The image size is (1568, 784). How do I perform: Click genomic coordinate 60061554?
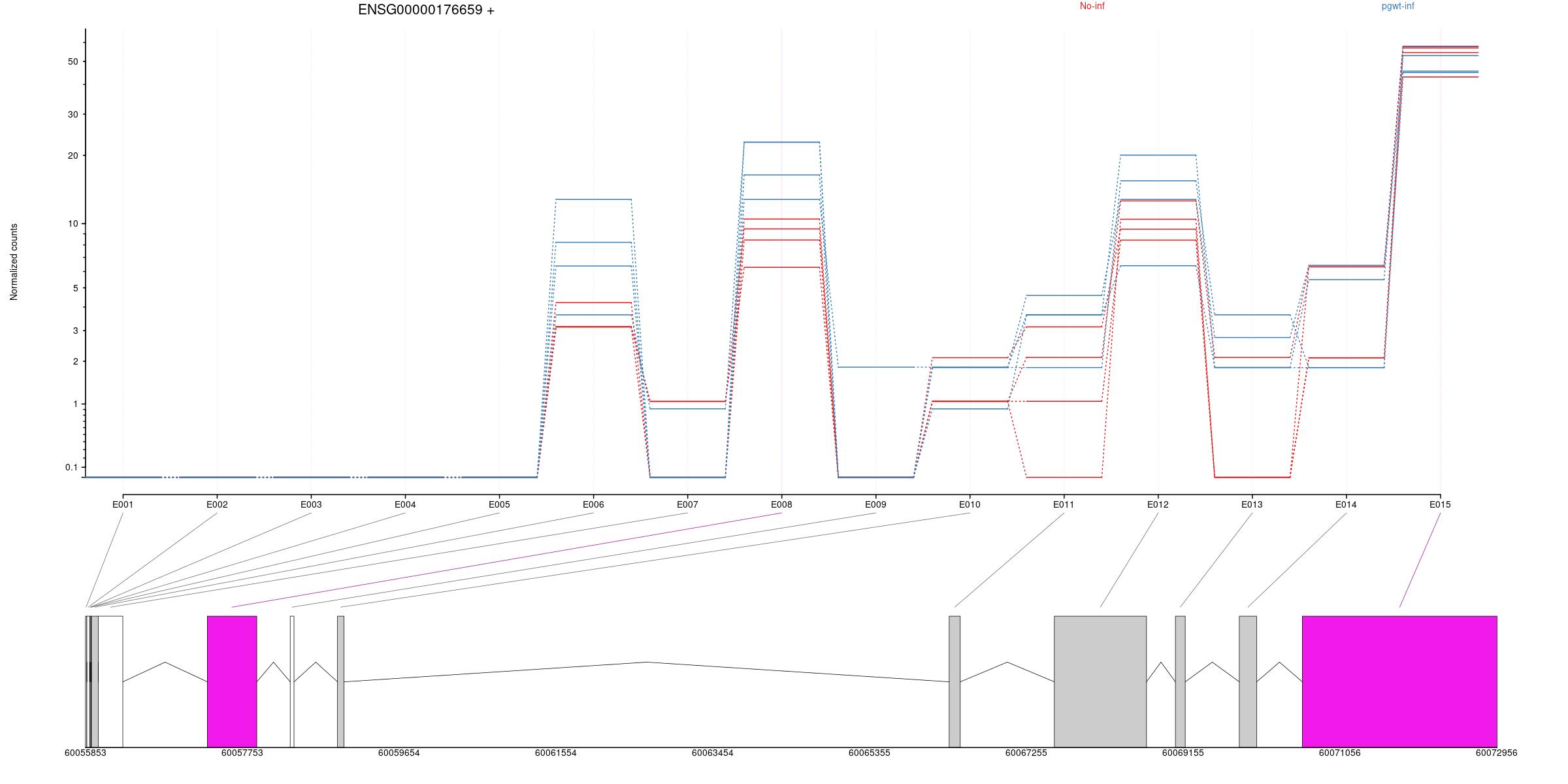coord(556,753)
